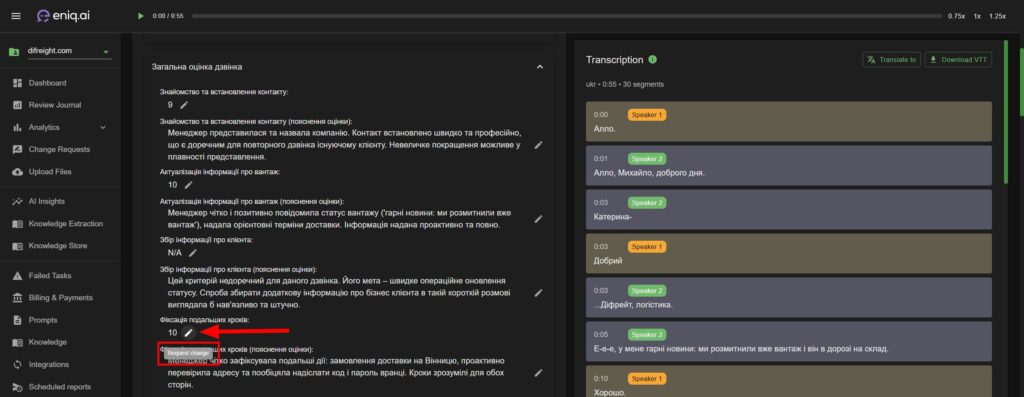Screen dimensions: 1024x397
Task: Click the AI Insights sparkline icon
Action: 18,202
